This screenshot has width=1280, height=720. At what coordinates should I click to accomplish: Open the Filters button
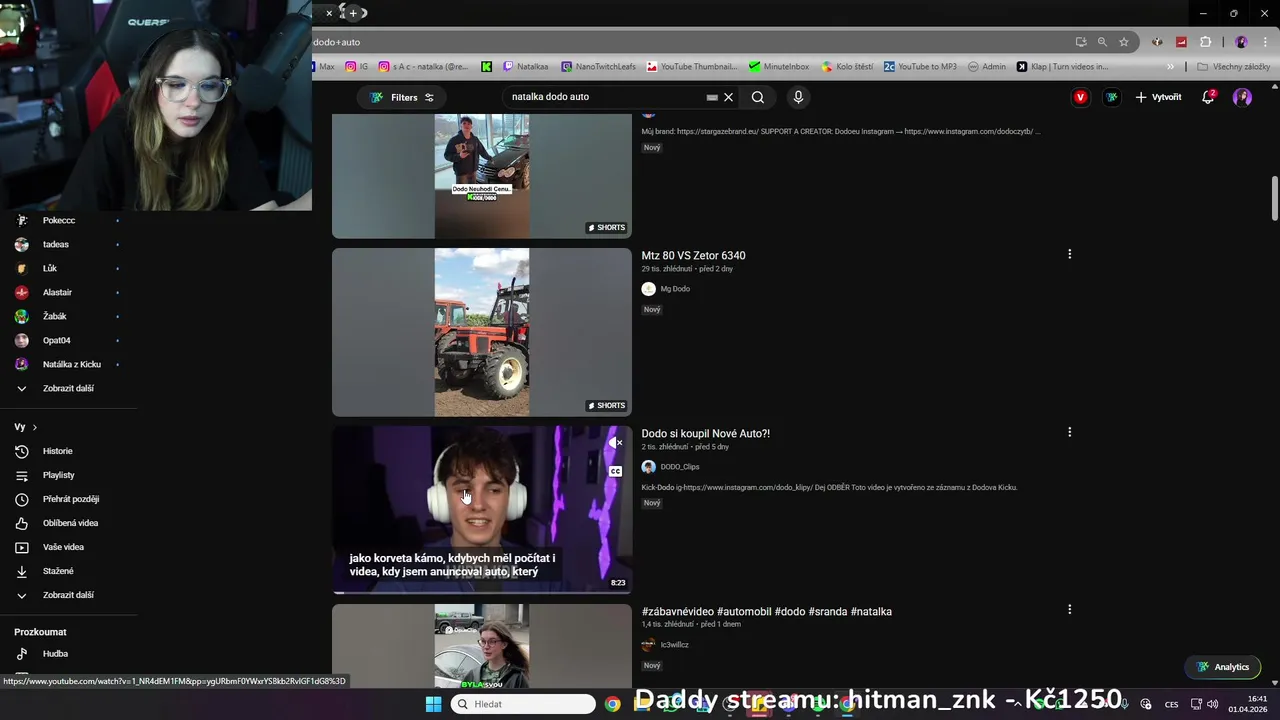pos(402,97)
